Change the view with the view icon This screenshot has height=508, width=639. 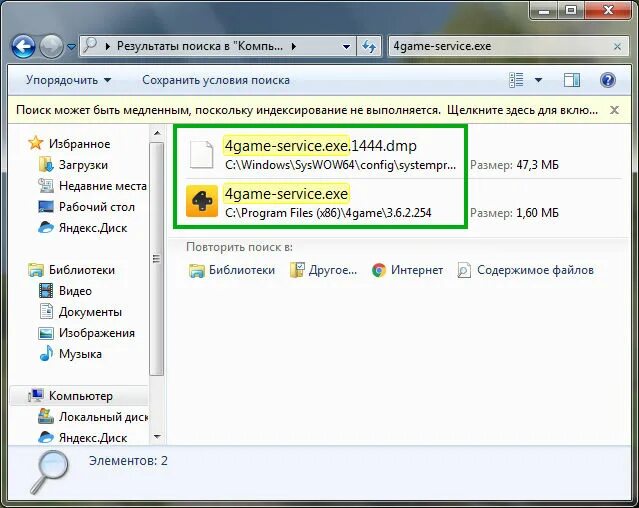click(516, 80)
